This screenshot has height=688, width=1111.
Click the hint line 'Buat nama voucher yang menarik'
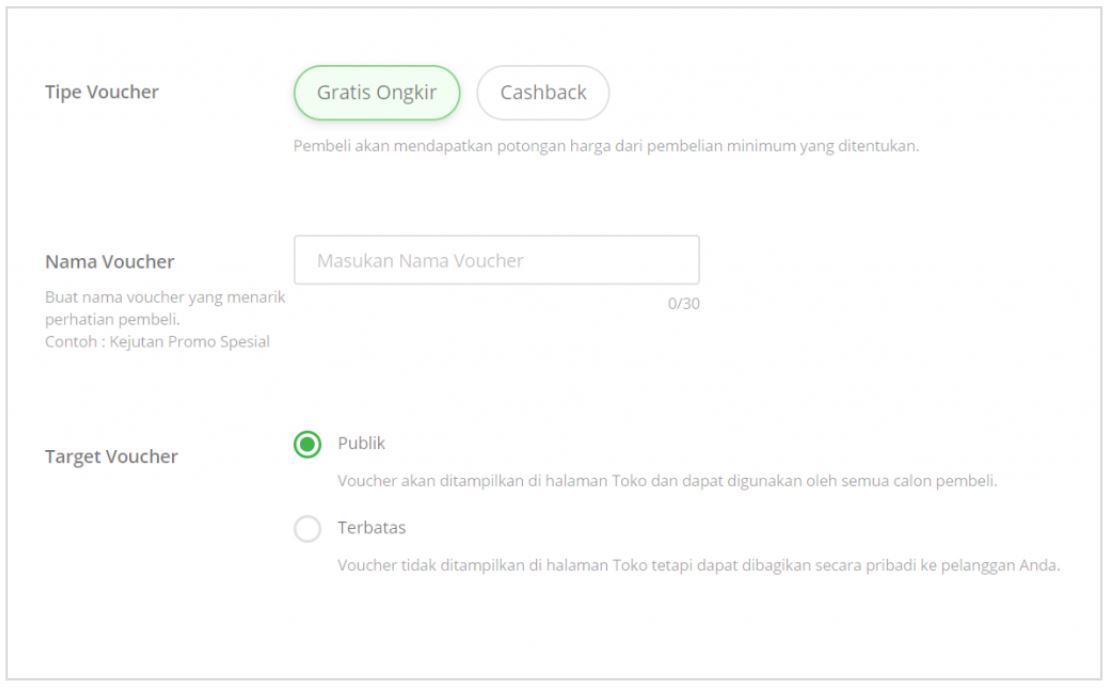tap(164, 297)
